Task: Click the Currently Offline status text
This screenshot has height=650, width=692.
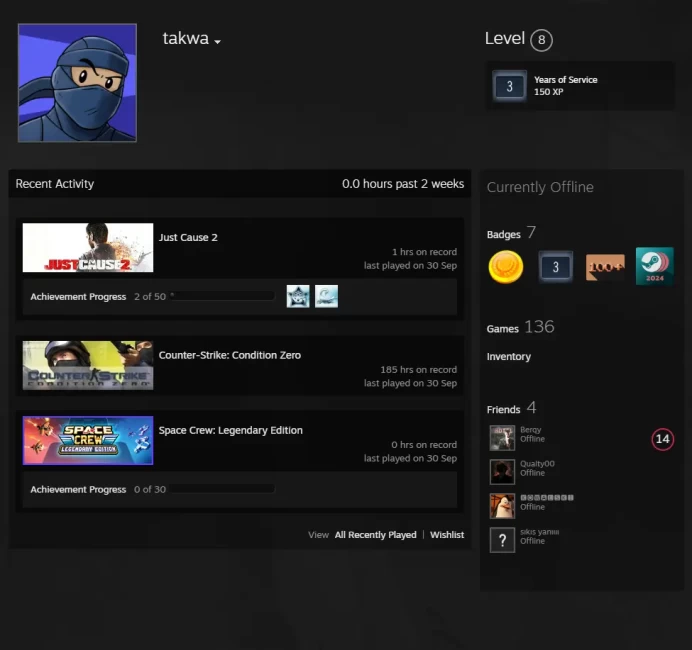Action: coord(540,187)
